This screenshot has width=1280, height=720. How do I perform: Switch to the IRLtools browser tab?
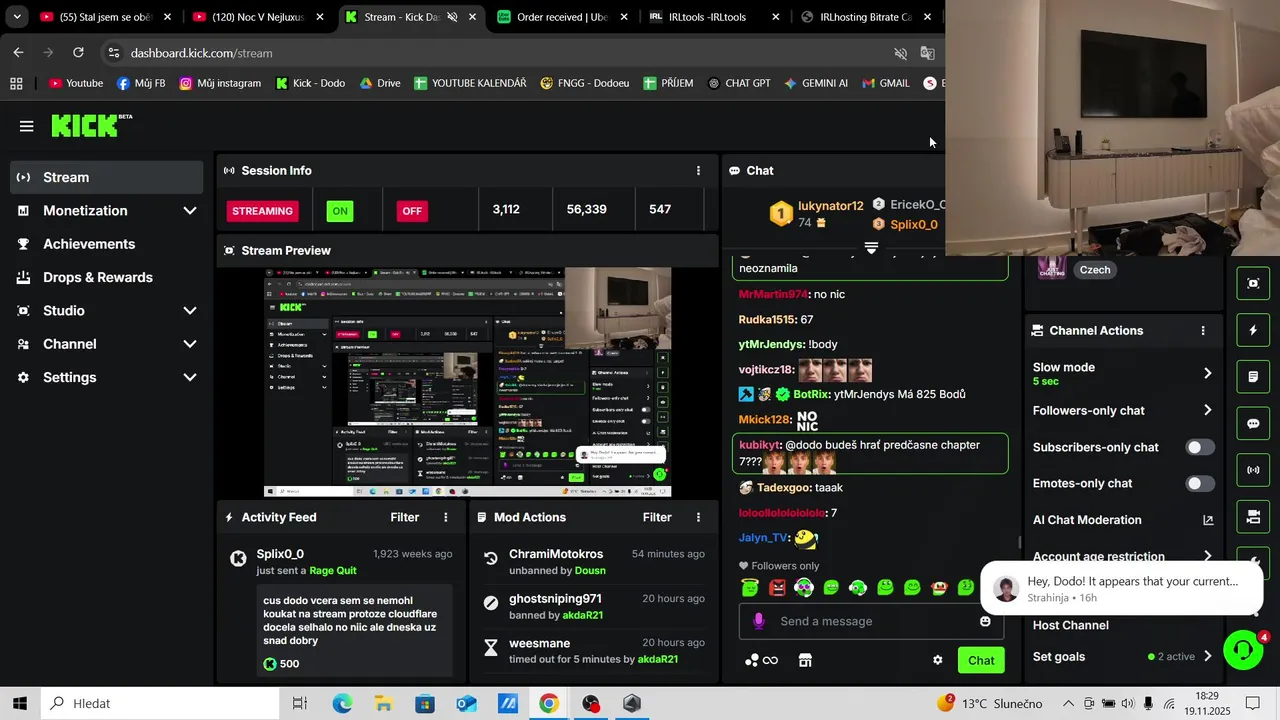(712, 17)
